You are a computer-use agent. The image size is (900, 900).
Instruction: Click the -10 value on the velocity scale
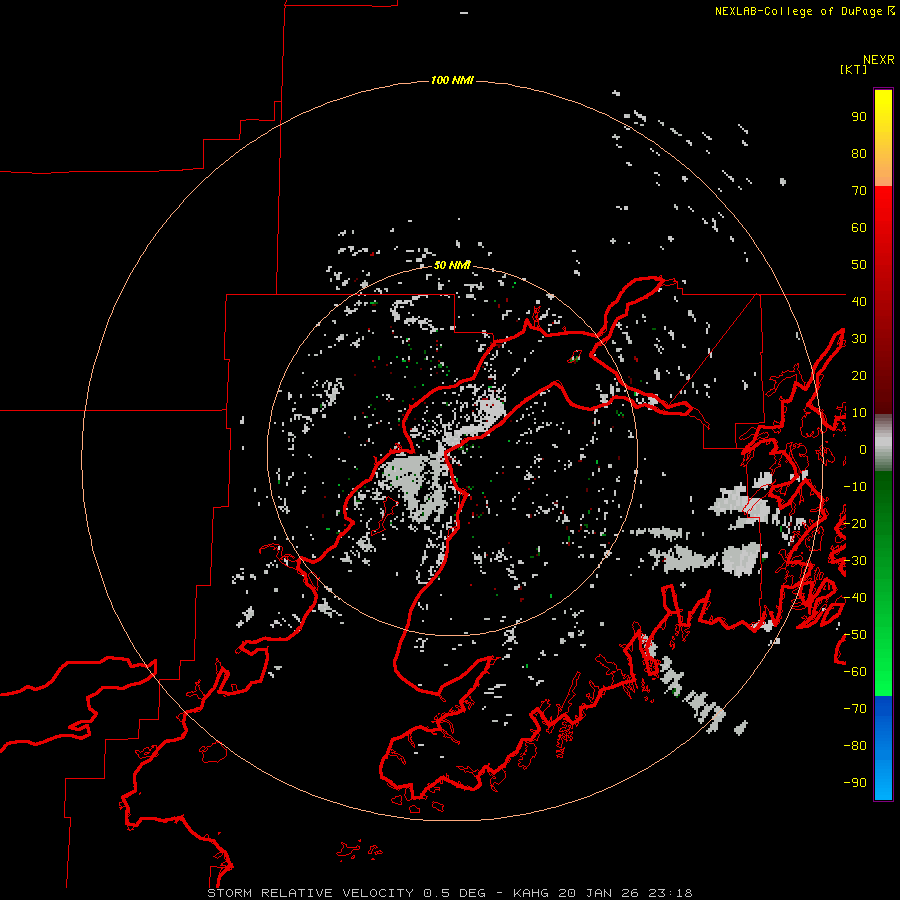(x=855, y=487)
